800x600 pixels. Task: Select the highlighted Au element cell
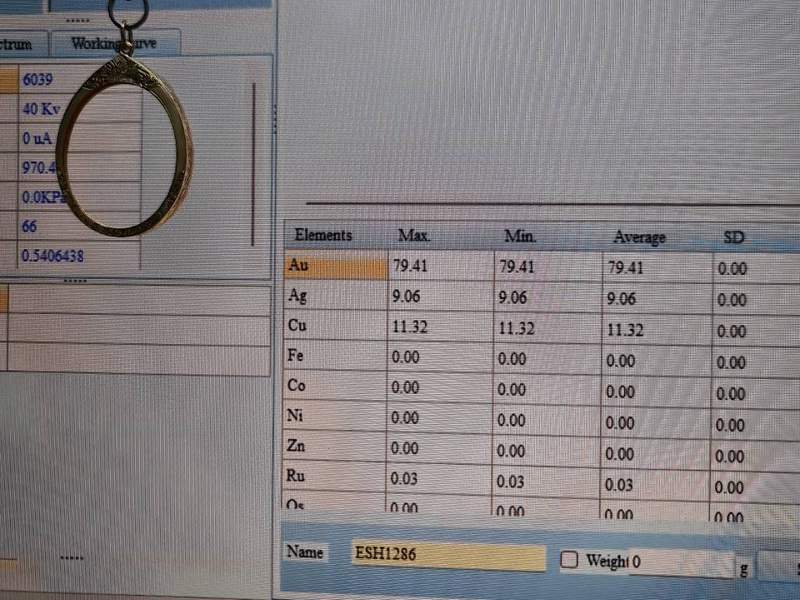coord(335,267)
